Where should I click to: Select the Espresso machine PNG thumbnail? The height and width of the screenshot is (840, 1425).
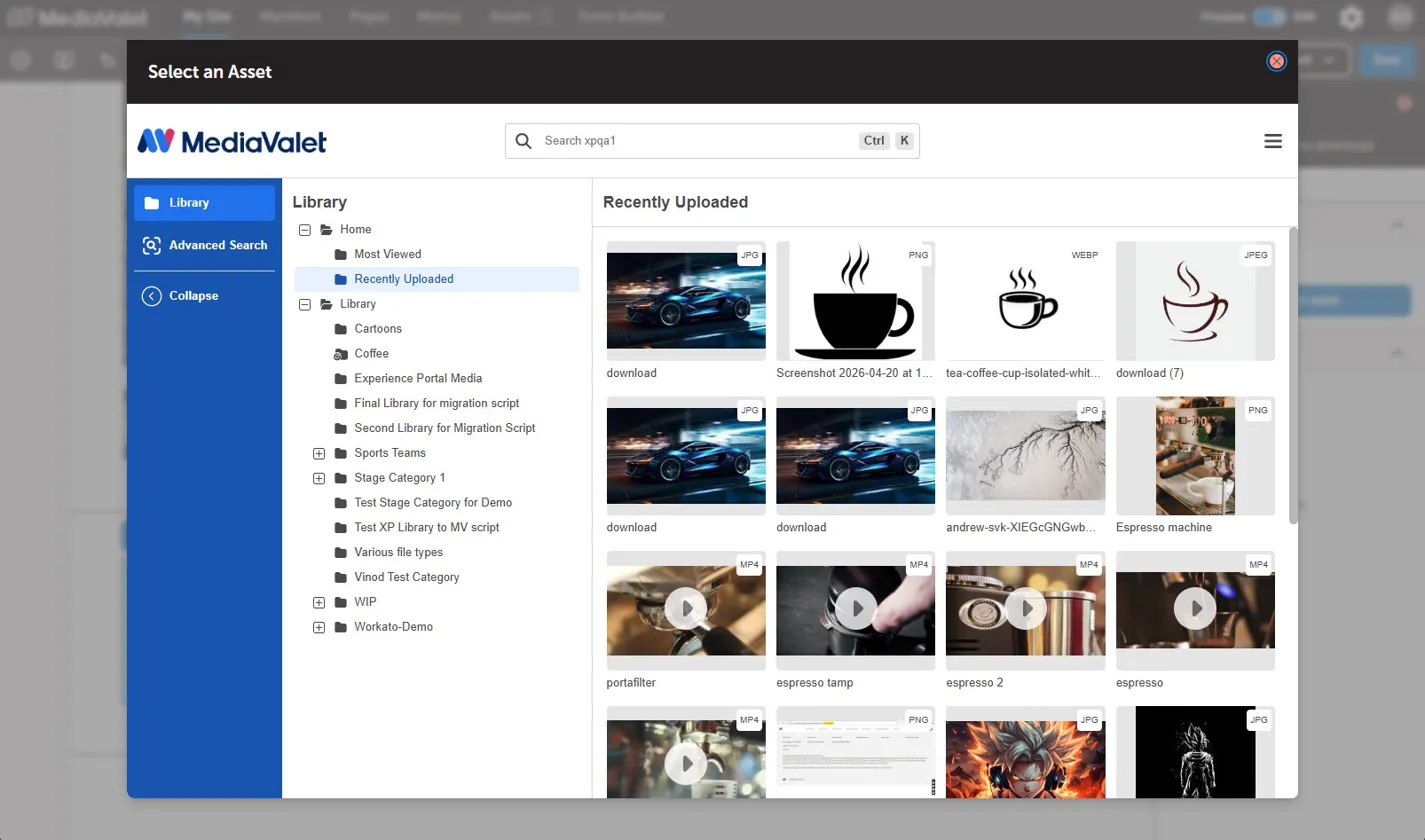1195,457
